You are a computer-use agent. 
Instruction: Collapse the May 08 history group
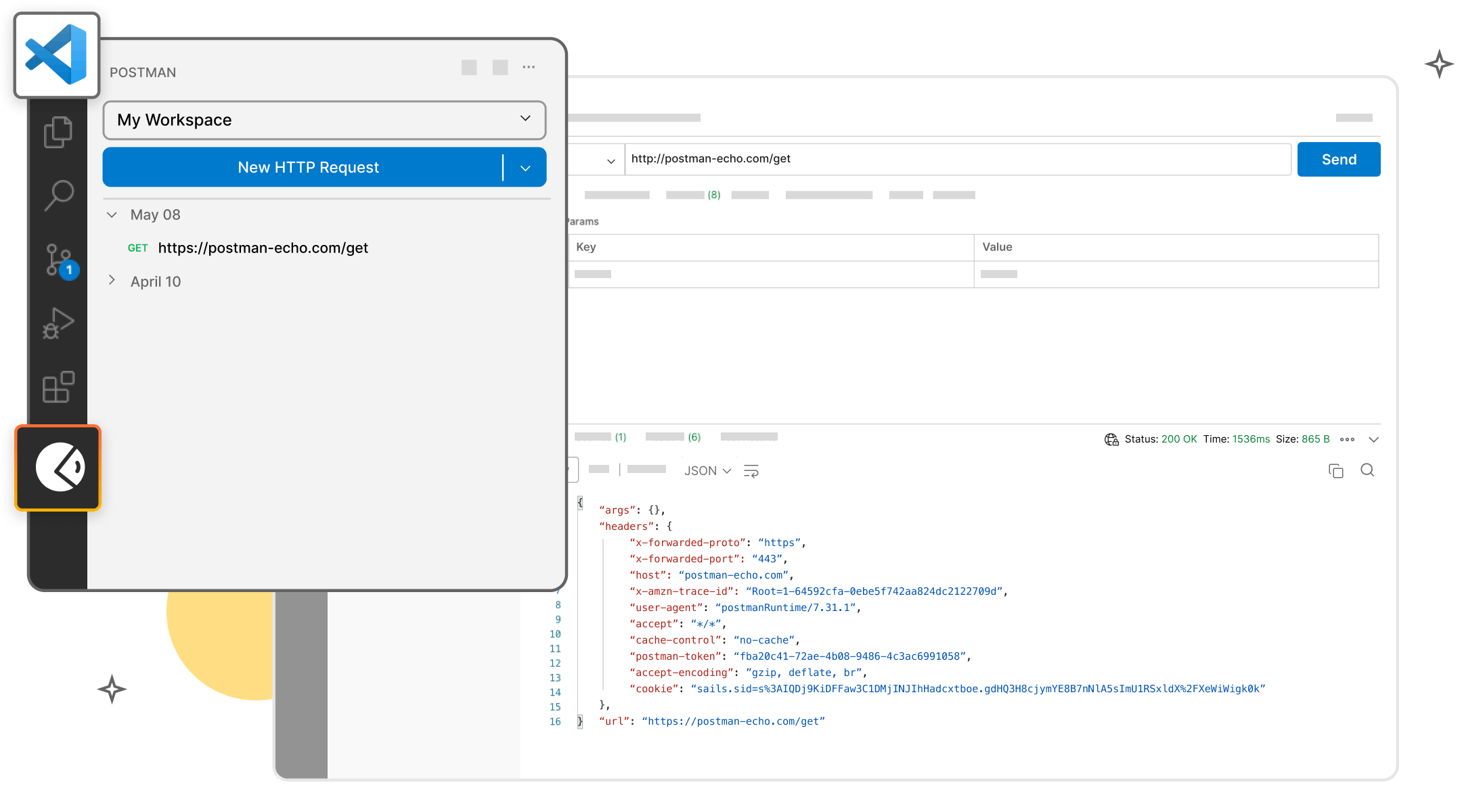tap(112, 215)
